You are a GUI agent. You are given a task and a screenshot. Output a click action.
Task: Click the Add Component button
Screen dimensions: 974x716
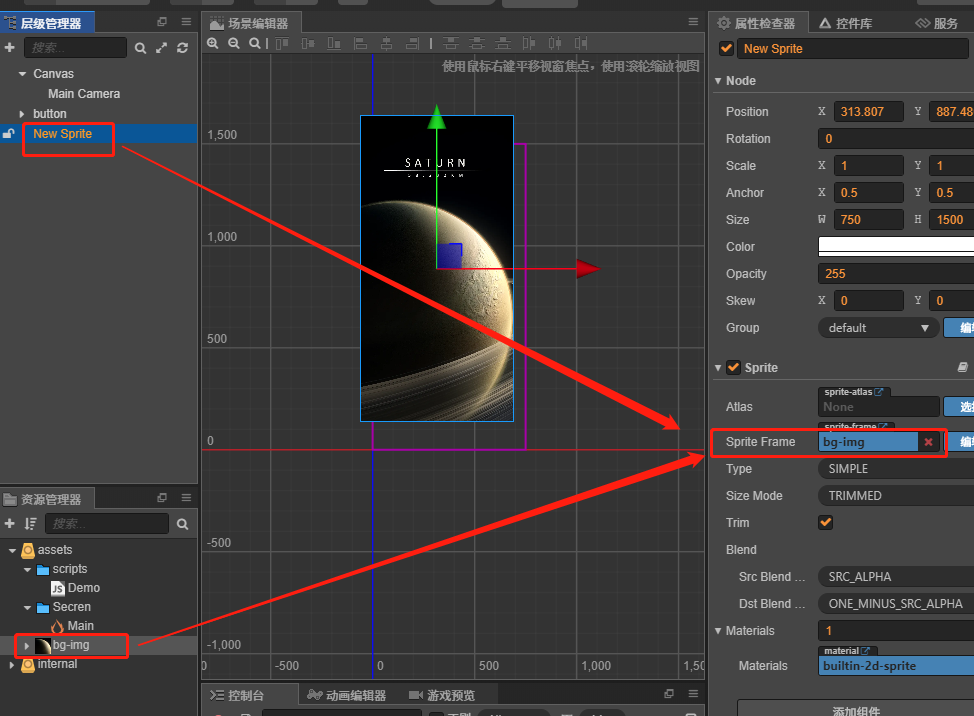click(x=856, y=710)
